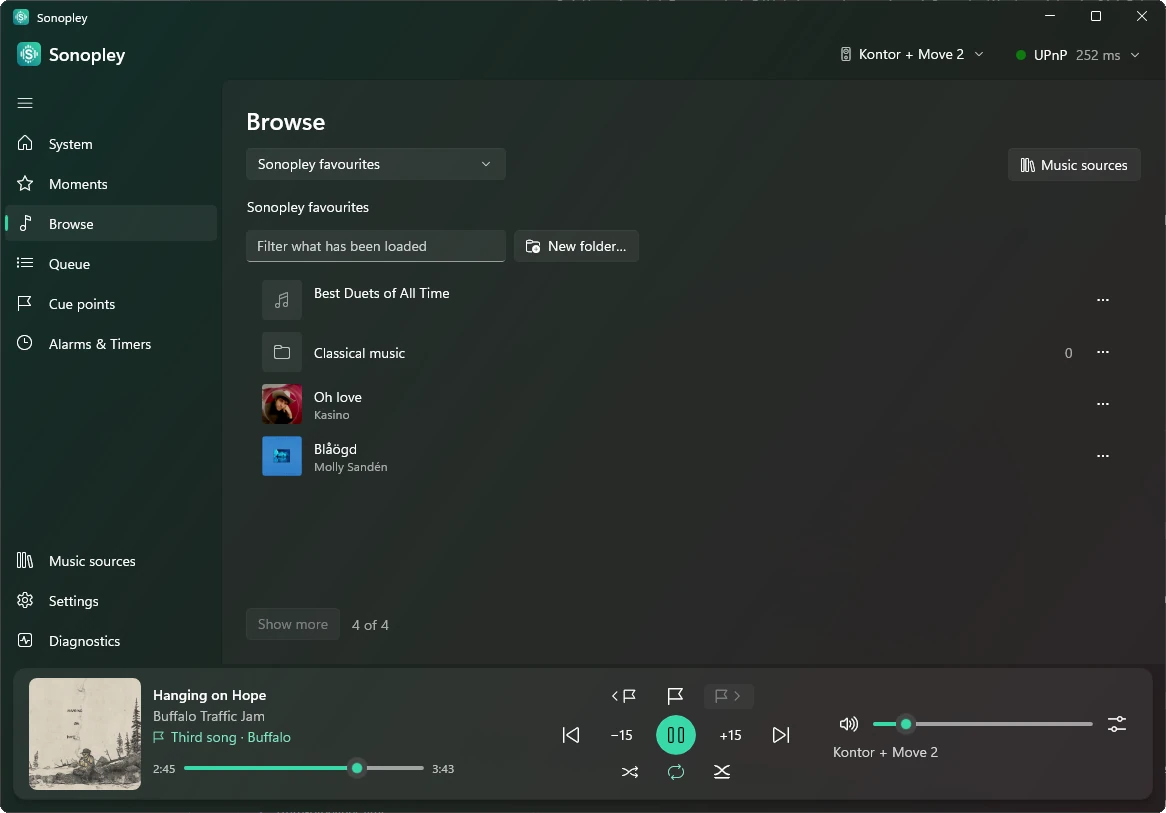The height and width of the screenshot is (813, 1166).
Task: Open Alarms & Timers
Action: pos(111,344)
